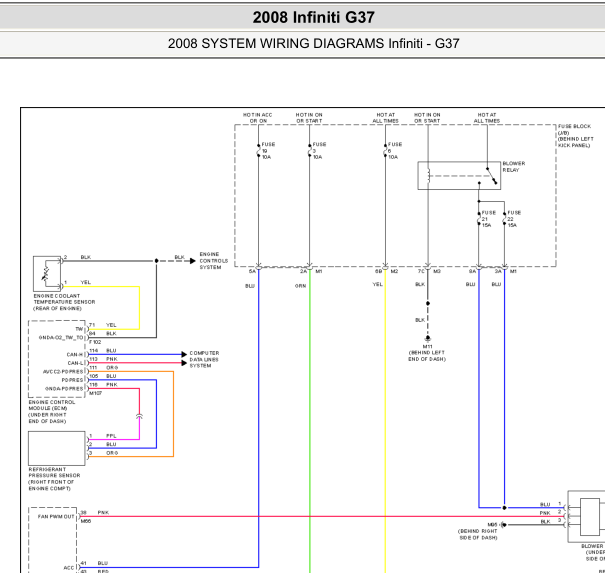Click the "CAN-H" terminal label
The width and height of the screenshot is (605, 573).
[x=74, y=355]
